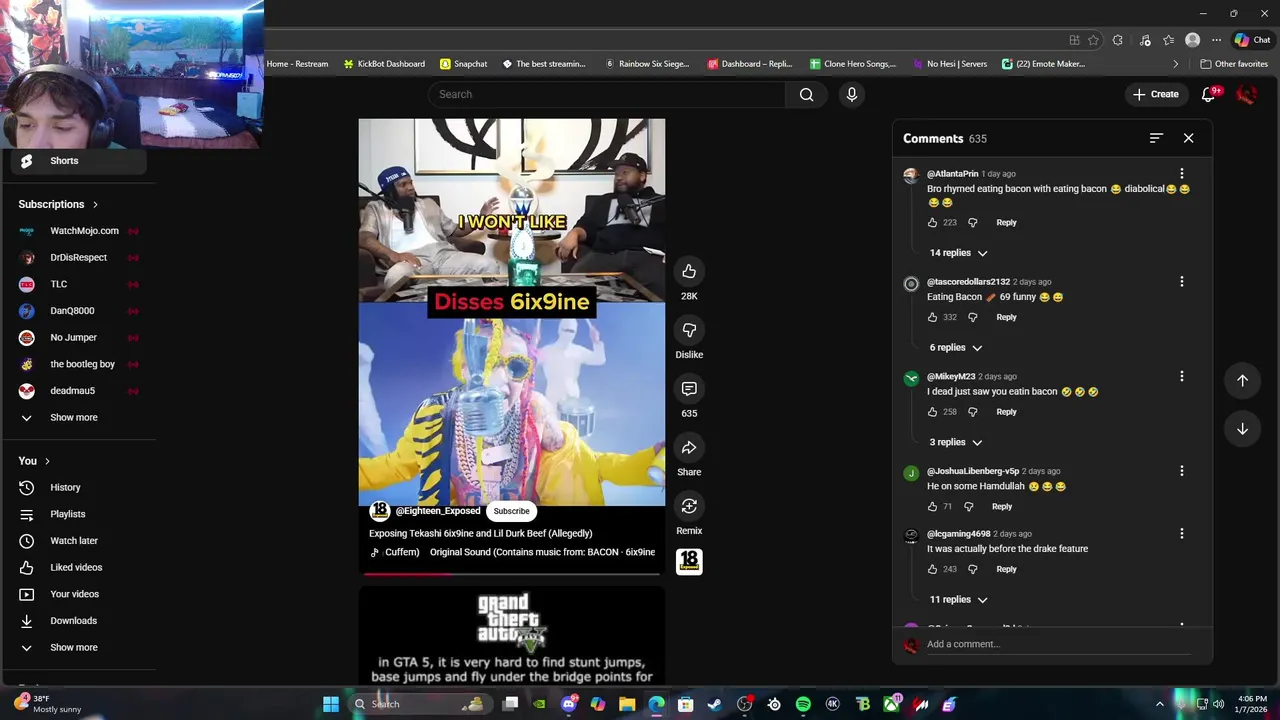Image resolution: width=1280 pixels, height=720 pixels.
Task: Like the @tascoredollars2132 comment
Action: coord(932,317)
